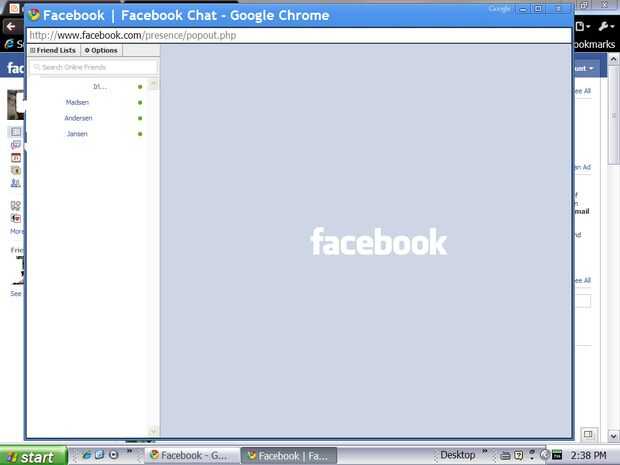Click Show Desktop icon in Quick Launch
Image resolution: width=620 pixels, height=465 pixels.
100,455
